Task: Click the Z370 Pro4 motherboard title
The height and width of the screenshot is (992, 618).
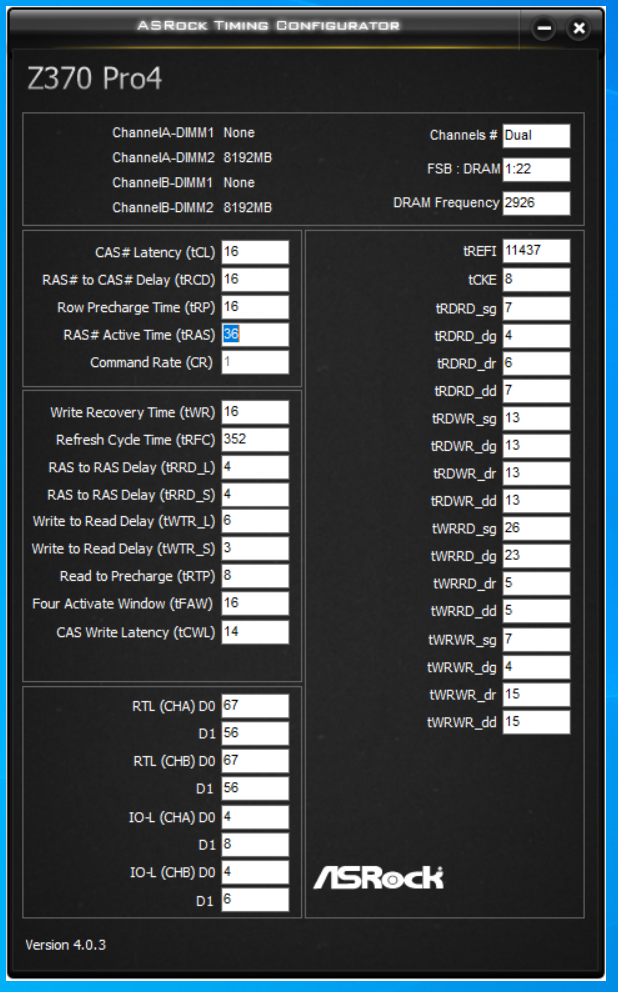Action: click(x=94, y=79)
